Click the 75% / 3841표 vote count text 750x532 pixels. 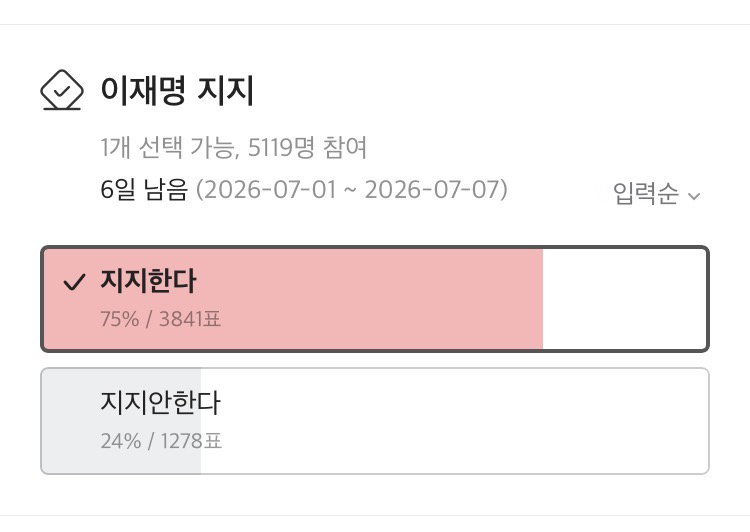click(161, 319)
